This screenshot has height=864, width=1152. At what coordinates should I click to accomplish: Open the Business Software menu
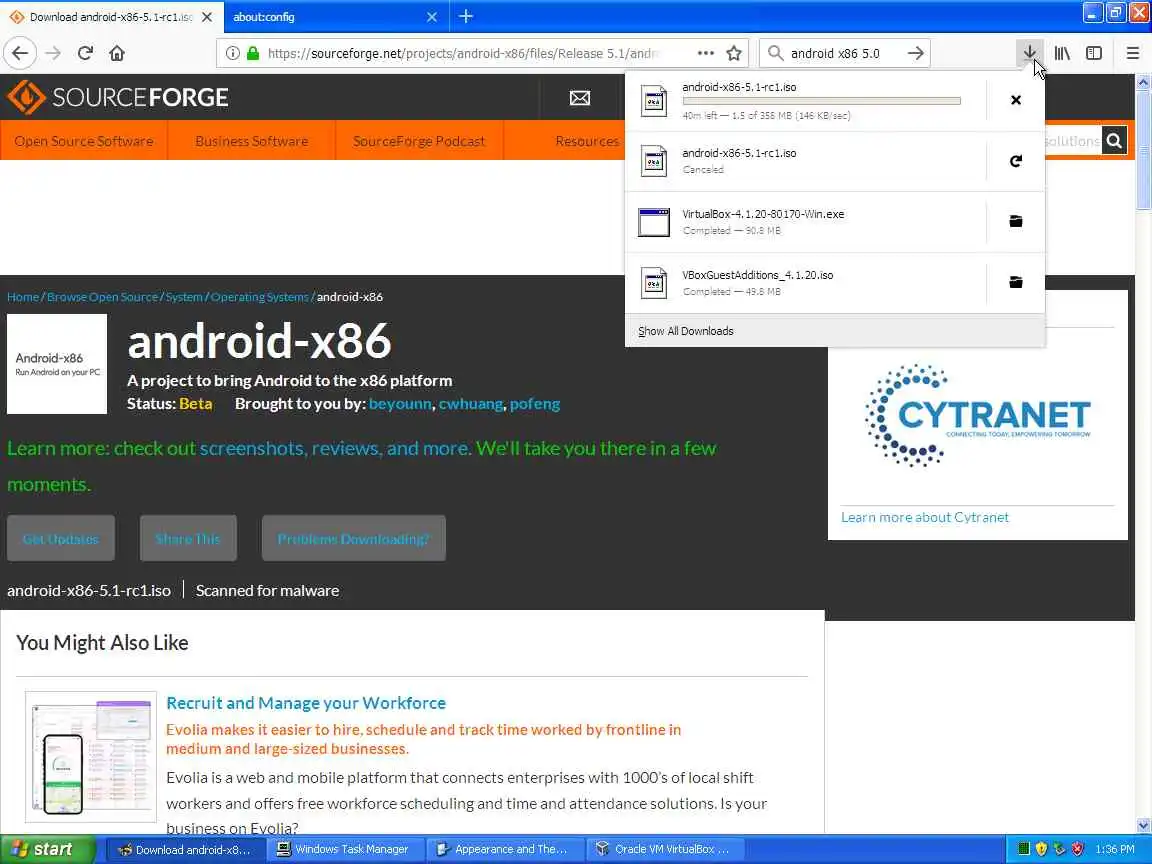[251, 140]
